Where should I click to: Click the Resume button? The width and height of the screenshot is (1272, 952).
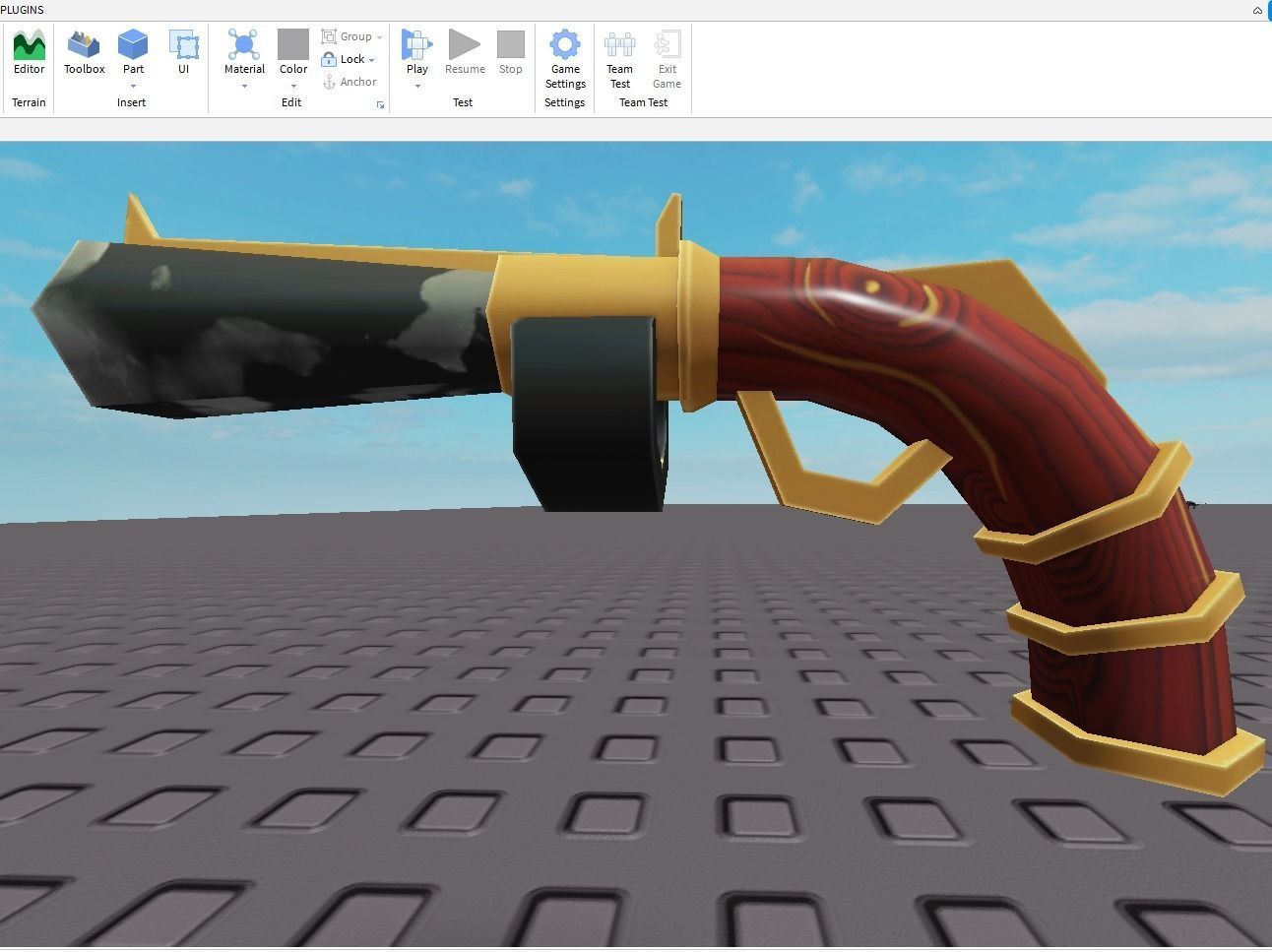point(465,52)
